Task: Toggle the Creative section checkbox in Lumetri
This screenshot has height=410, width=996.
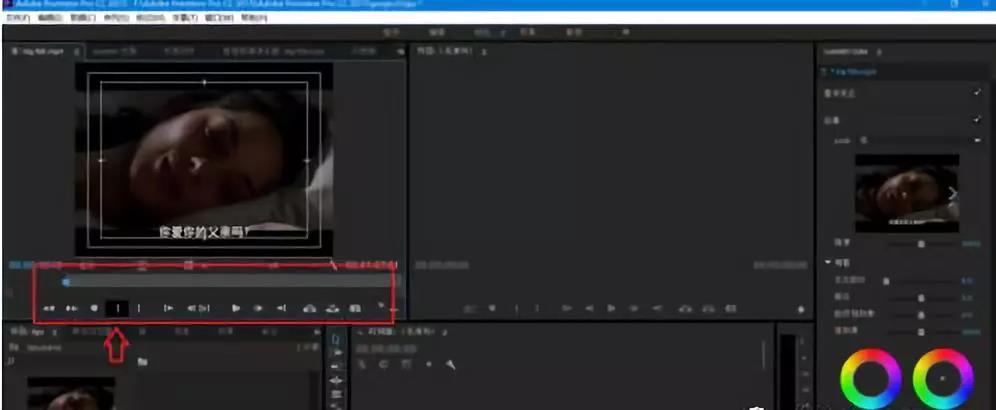Action: [977, 120]
